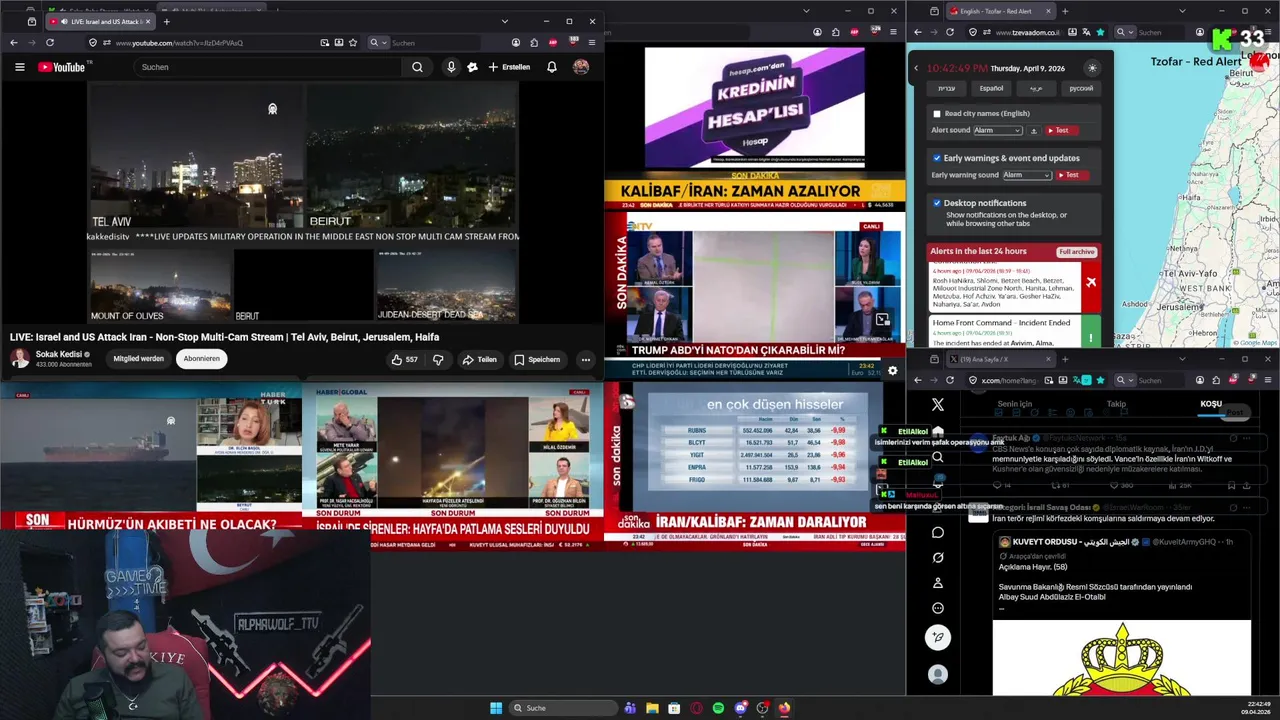Click the Windows taskbar Suche search box
Viewport: 1280px width, 720px height.
click(562, 708)
